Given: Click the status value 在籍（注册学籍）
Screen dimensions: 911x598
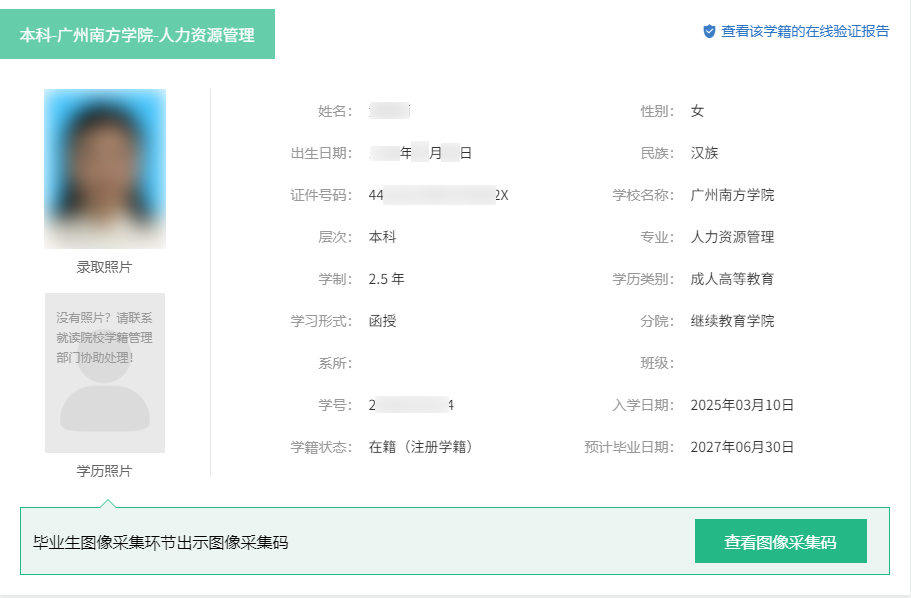Looking at the screenshot, I should tap(423, 447).
